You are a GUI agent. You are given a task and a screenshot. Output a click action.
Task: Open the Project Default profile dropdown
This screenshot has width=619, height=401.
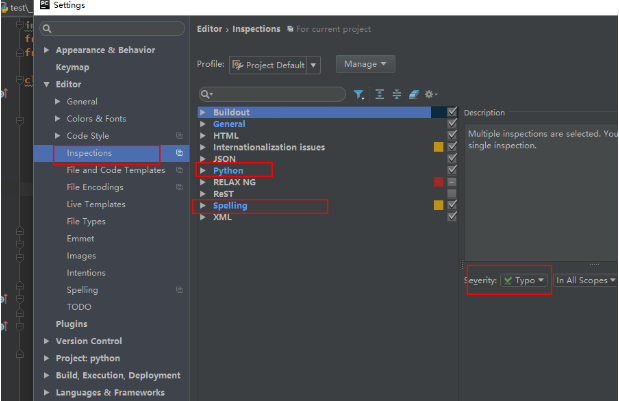[274, 65]
